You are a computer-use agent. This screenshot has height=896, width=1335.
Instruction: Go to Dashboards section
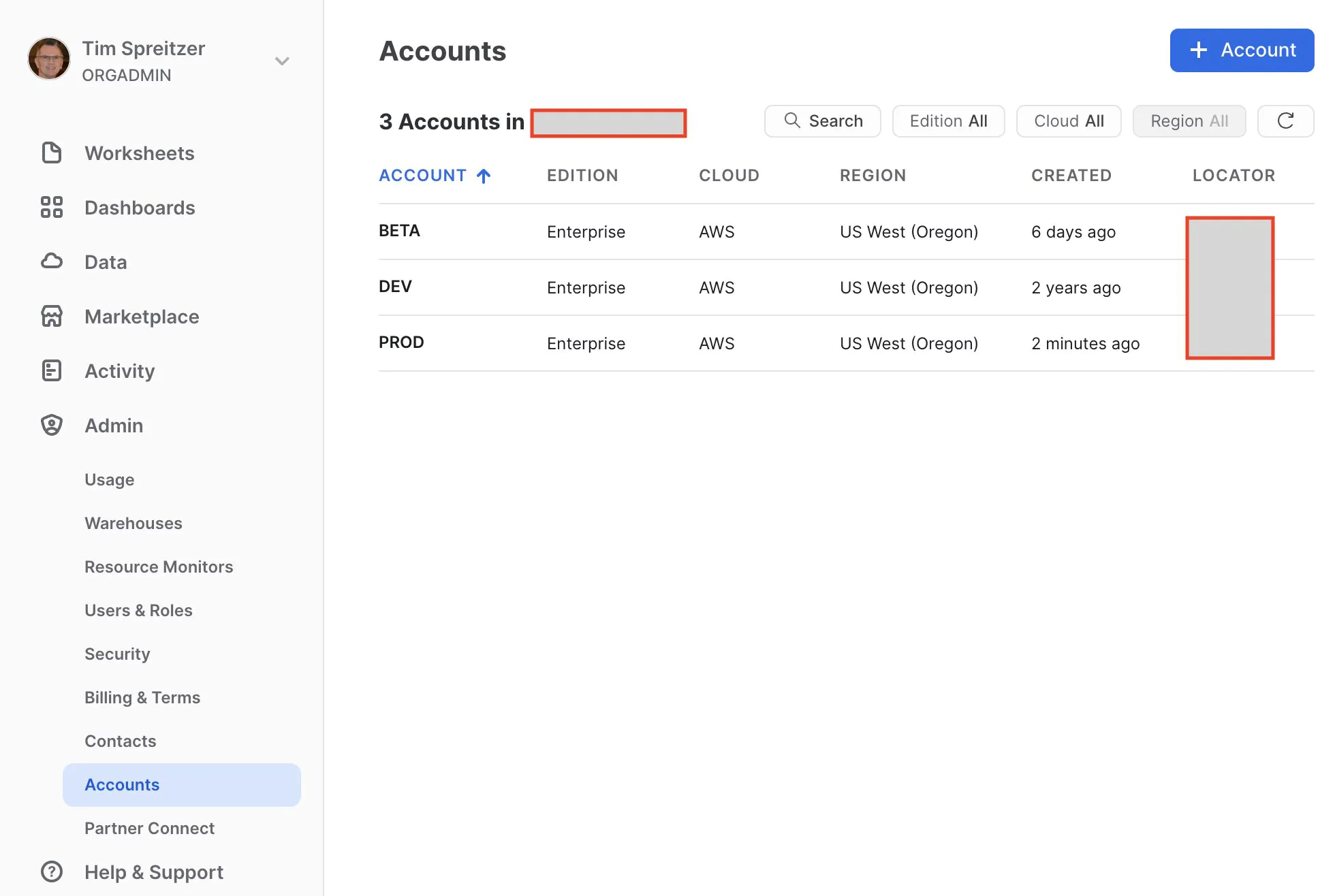pyautogui.click(x=140, y=208)
